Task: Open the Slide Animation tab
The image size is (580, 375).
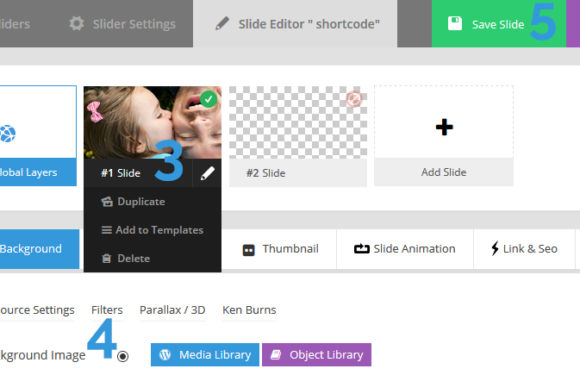Action: pos(405,249)
